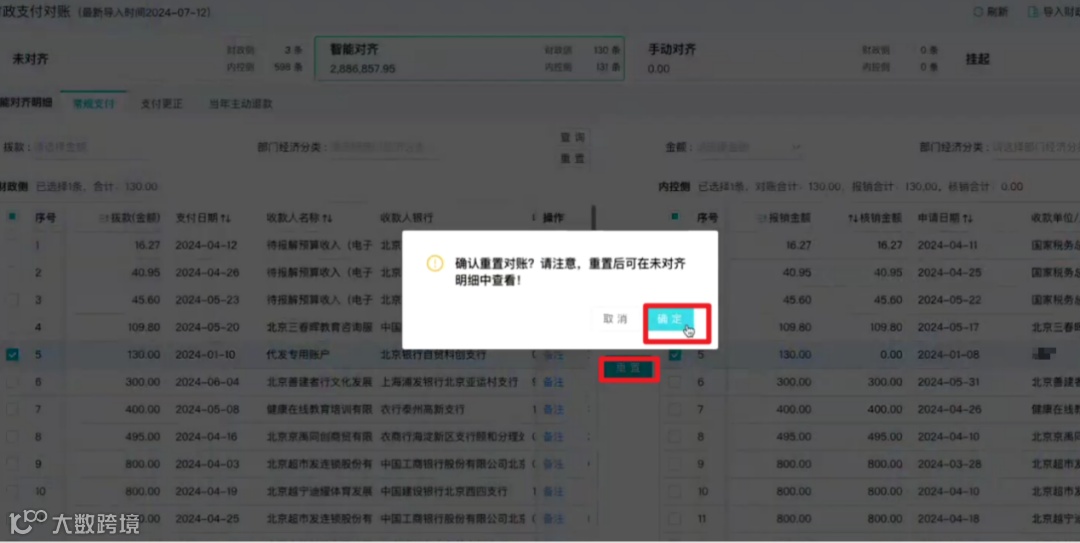
Task: Cancel the reset dialog via 取消
Action: [615, 319]
